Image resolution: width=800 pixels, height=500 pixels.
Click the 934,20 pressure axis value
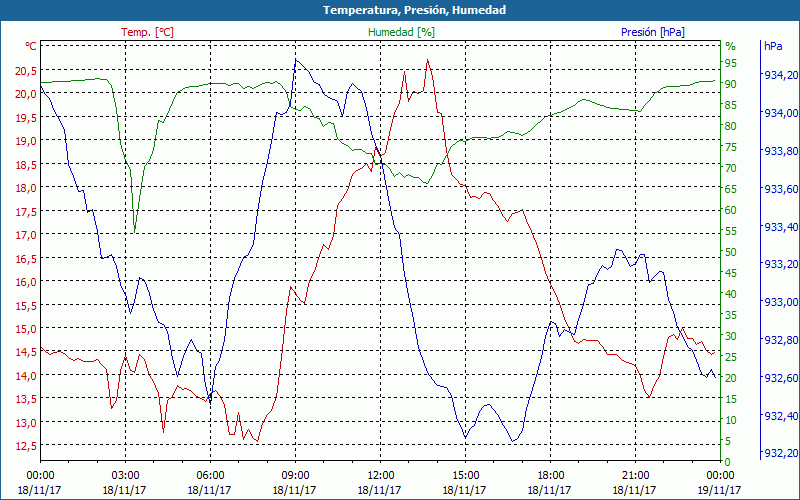coord(781,75)
